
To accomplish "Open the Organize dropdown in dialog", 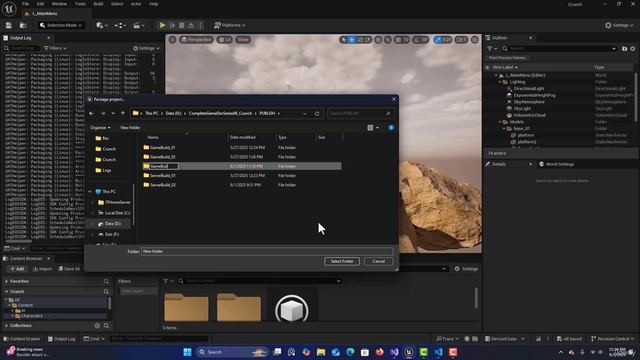I will [x=100, y=128].
